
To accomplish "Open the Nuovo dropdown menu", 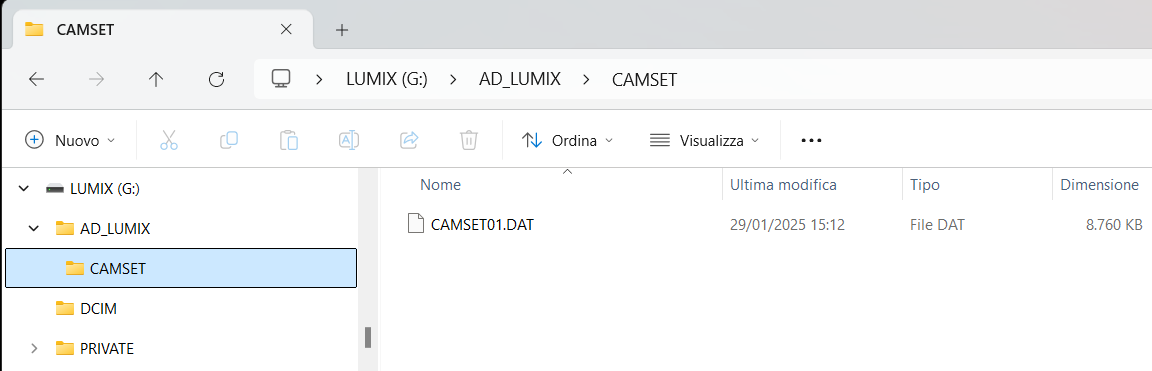I will click(71, 140).
